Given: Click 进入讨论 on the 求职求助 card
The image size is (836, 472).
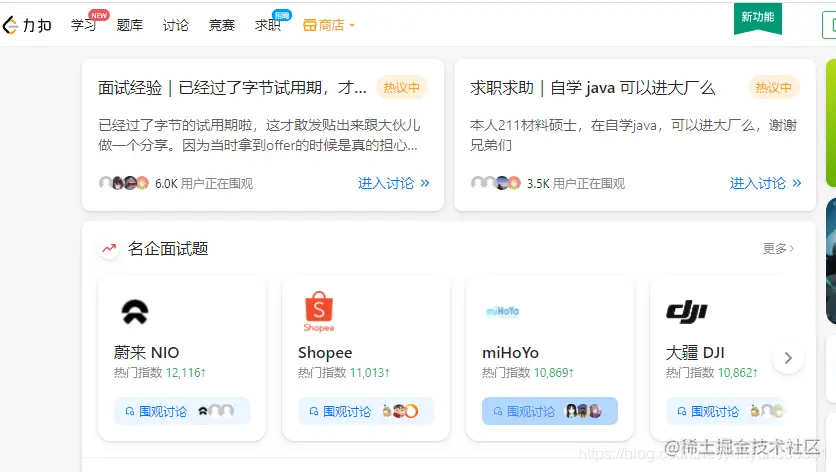Looking at the screenshot, I should click(766, 183).
